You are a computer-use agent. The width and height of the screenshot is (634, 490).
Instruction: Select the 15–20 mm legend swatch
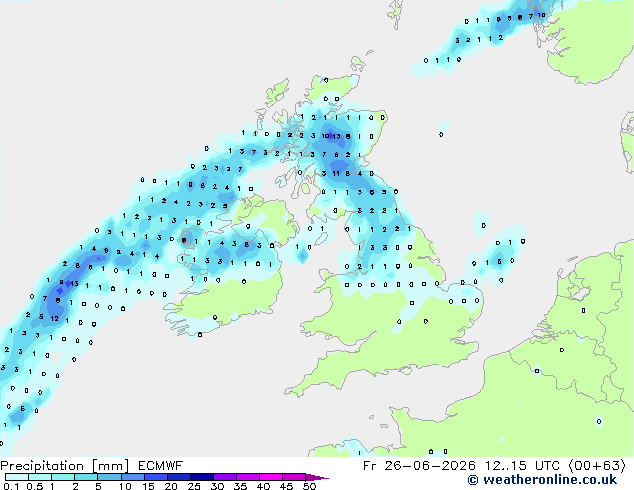click(155, 477)
